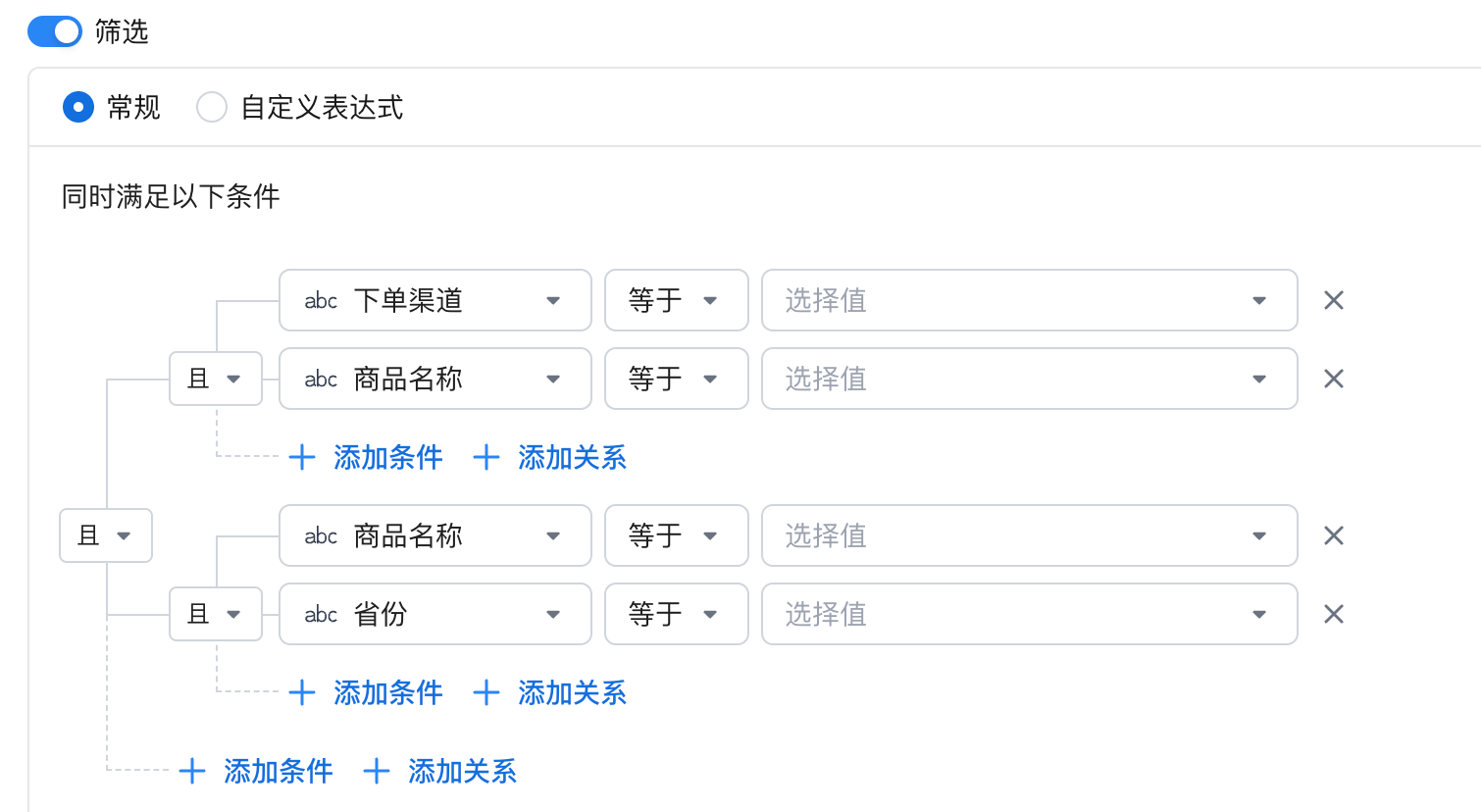Open the 省份 field dropdown
The image size is (1481, 812).
[x=553, y=614]
